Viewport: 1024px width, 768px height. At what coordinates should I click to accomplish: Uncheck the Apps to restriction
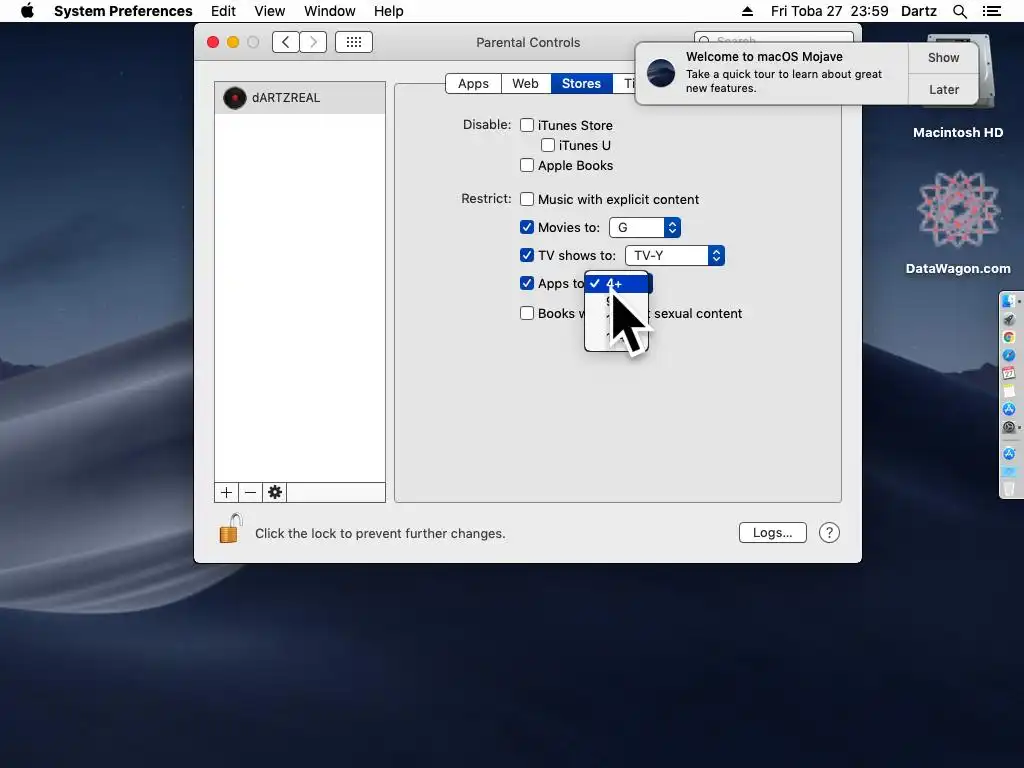coord(527,283)
